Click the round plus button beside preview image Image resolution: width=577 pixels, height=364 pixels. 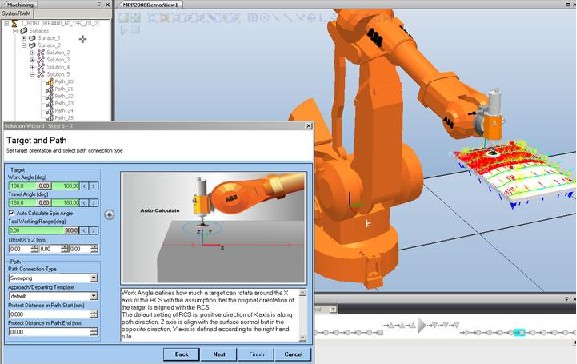(x=109, y=215)
